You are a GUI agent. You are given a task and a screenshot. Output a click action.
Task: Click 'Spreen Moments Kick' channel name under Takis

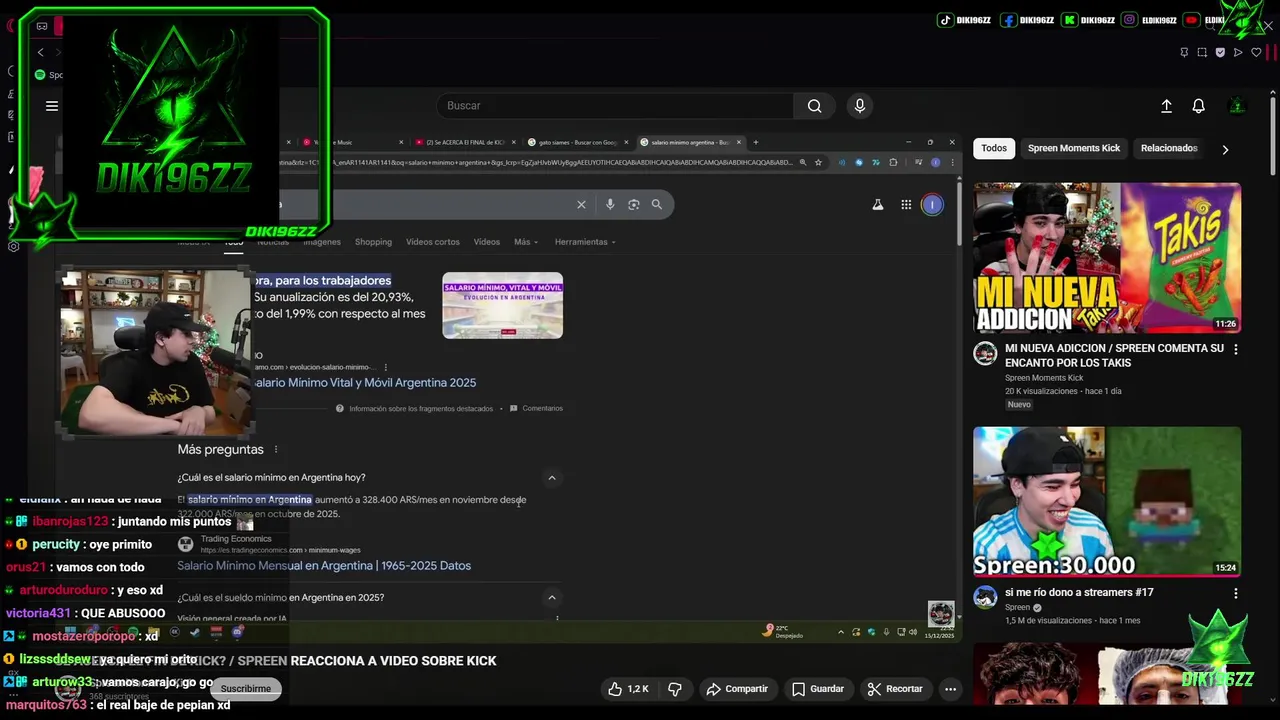[x=1044, y=378]
